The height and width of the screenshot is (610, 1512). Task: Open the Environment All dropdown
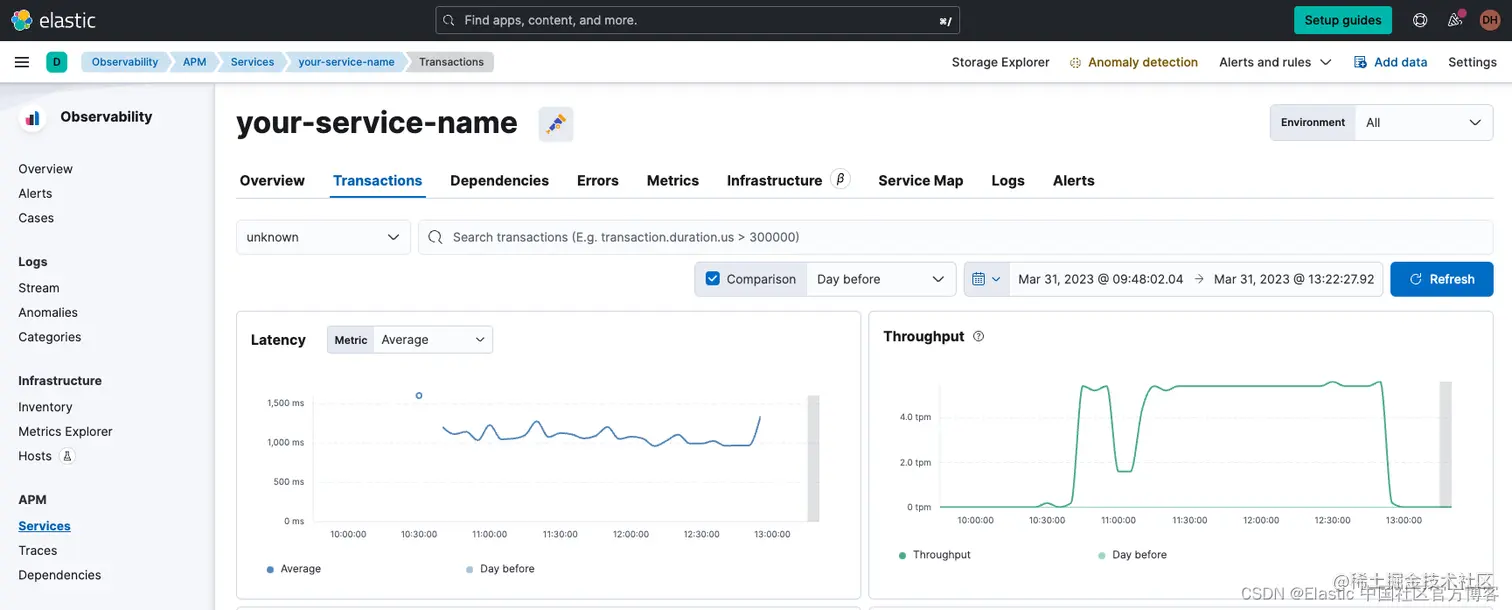(1423, 122)
